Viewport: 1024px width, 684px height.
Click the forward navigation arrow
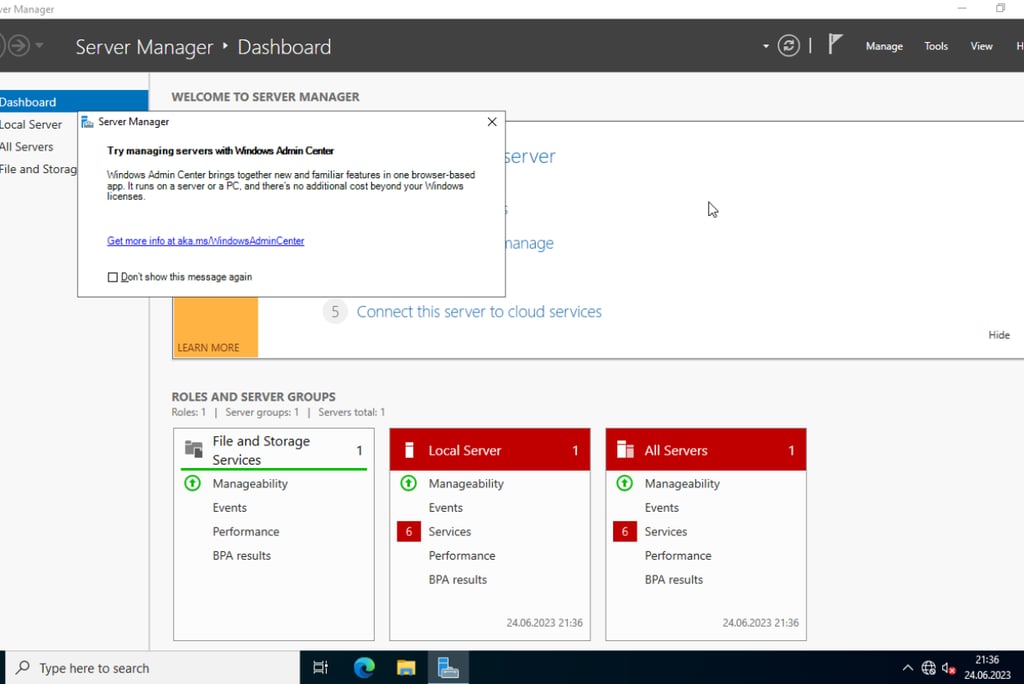pos(19,46)
